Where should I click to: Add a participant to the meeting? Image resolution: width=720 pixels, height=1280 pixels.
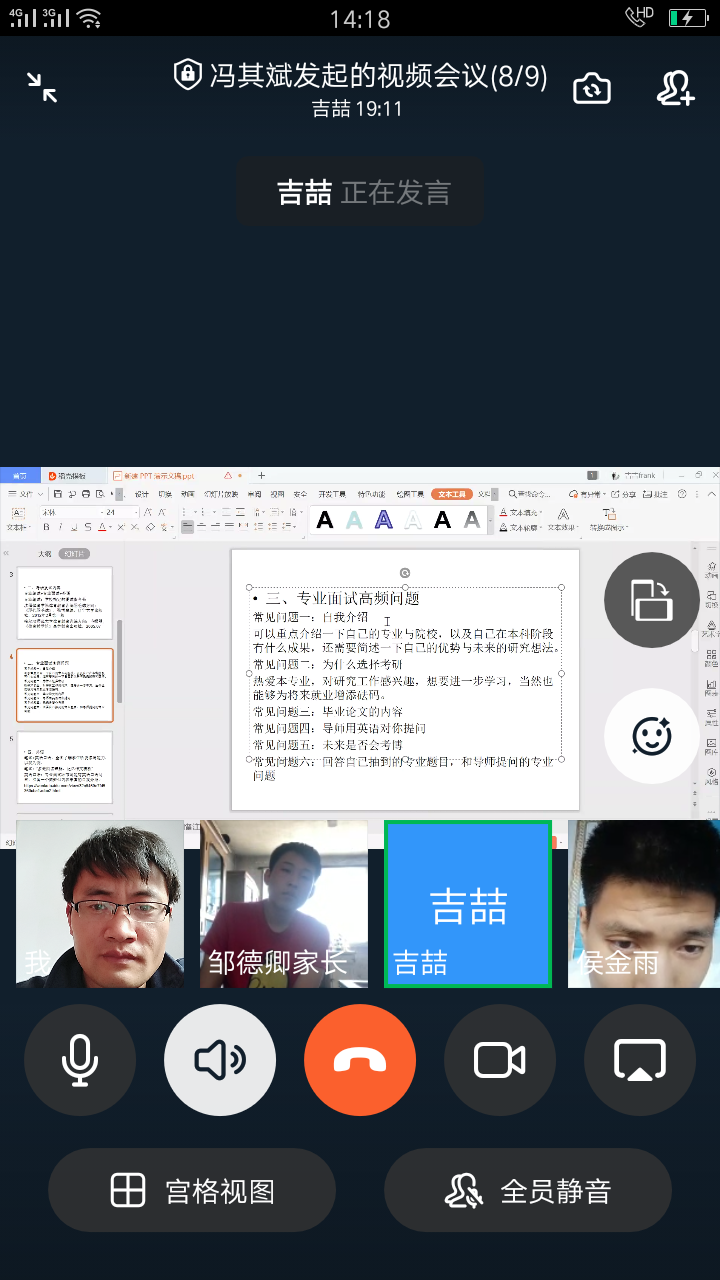coord(676,89)
